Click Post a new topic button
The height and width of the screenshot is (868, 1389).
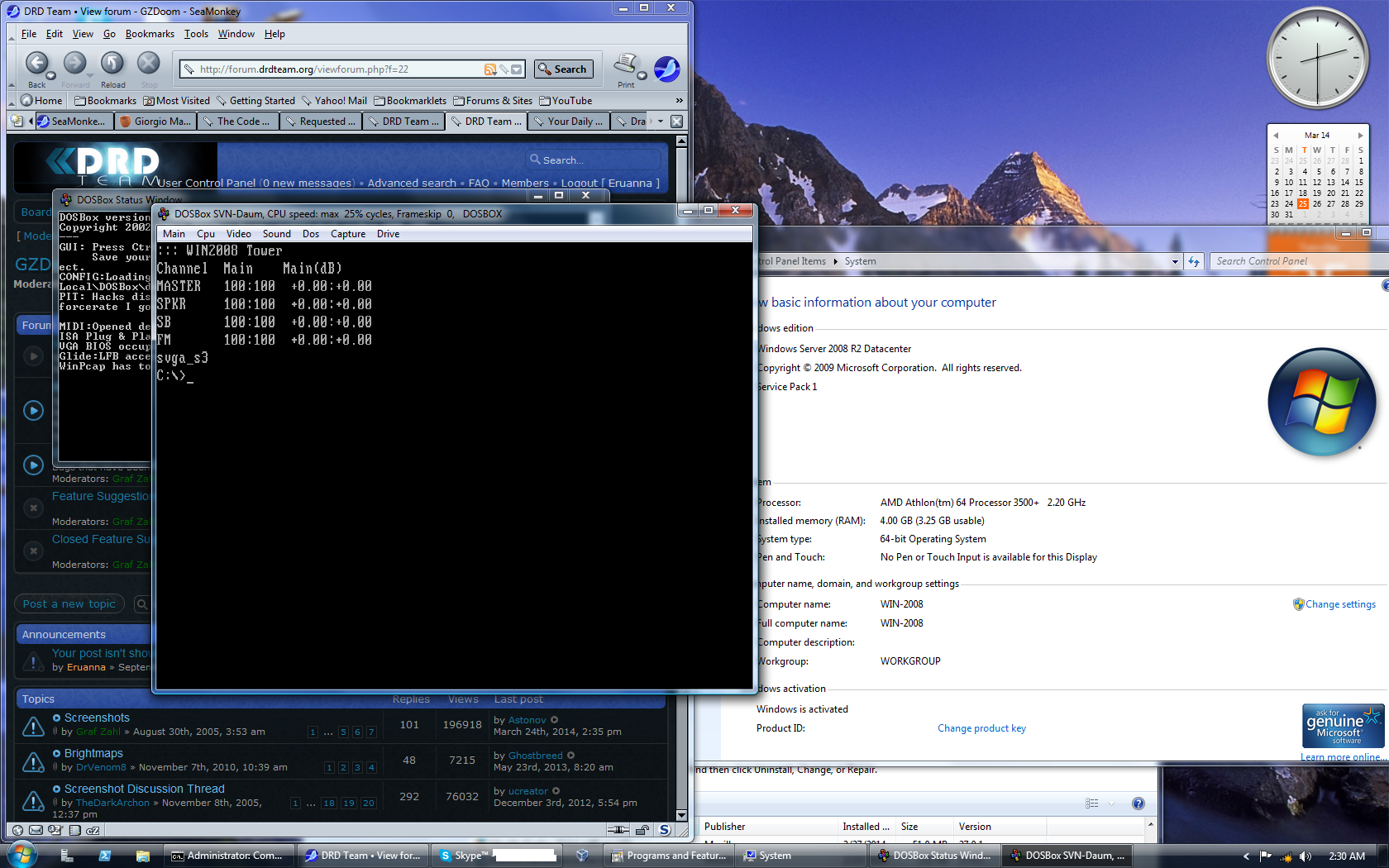[x=69, y=604]
